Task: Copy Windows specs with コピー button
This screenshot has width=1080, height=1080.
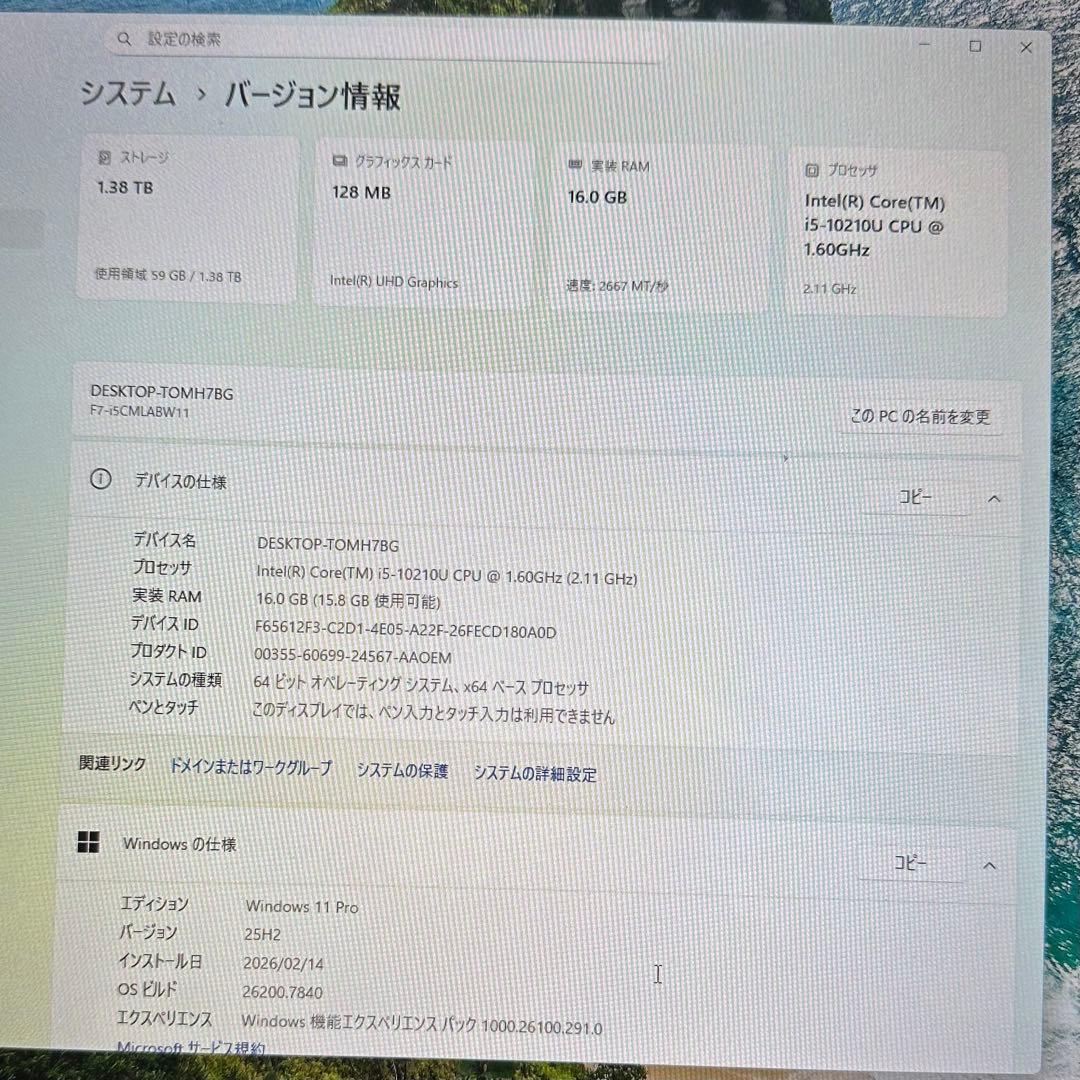Action: (910, 863)
